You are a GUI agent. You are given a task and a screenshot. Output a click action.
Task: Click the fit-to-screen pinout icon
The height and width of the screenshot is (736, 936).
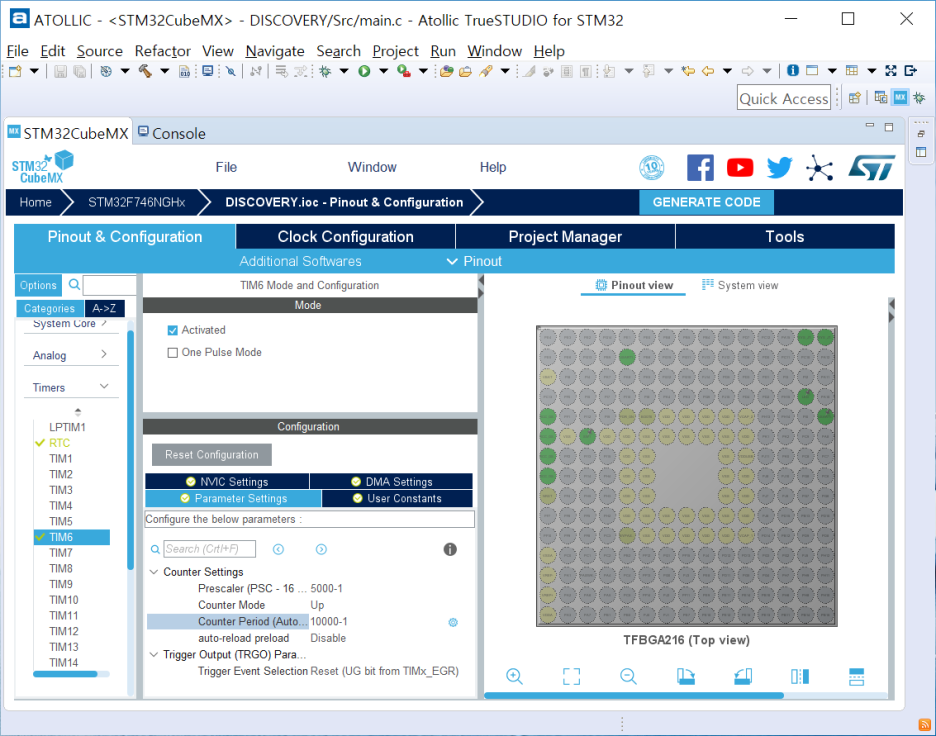(x=571, y=676)
